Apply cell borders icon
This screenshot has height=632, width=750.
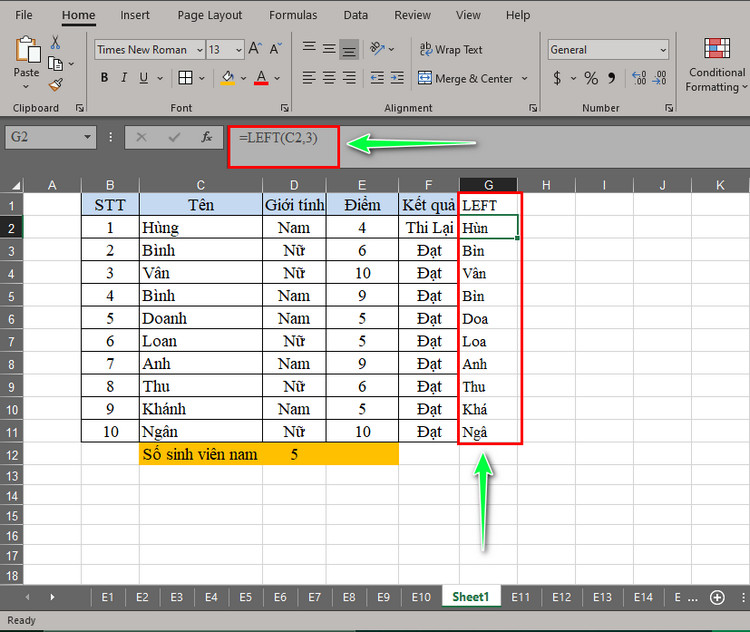(185, 78)
